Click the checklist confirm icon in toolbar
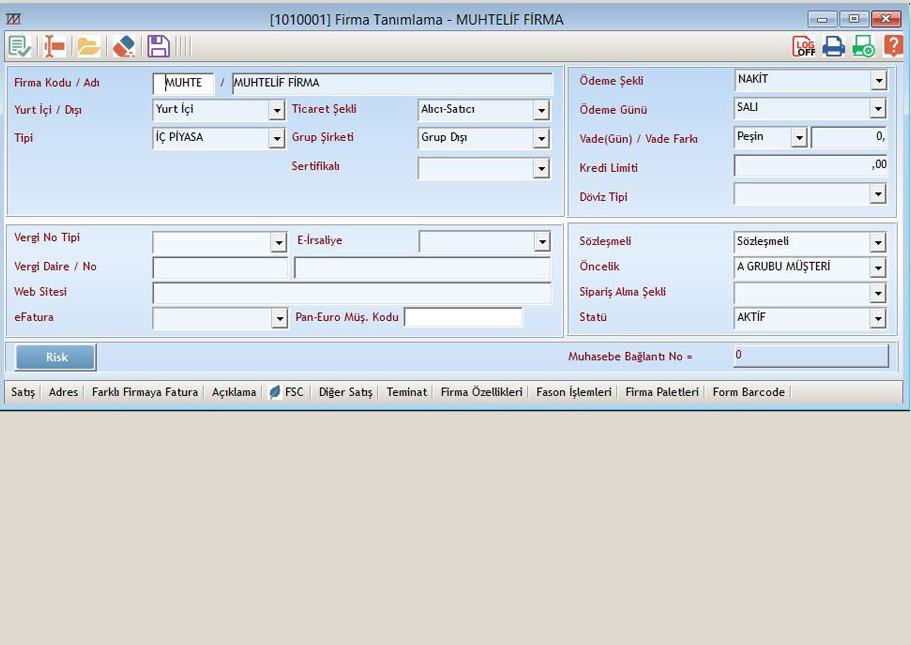Image resolution: width=911 pixels, height=645 pixels. (x=20, y=46)
